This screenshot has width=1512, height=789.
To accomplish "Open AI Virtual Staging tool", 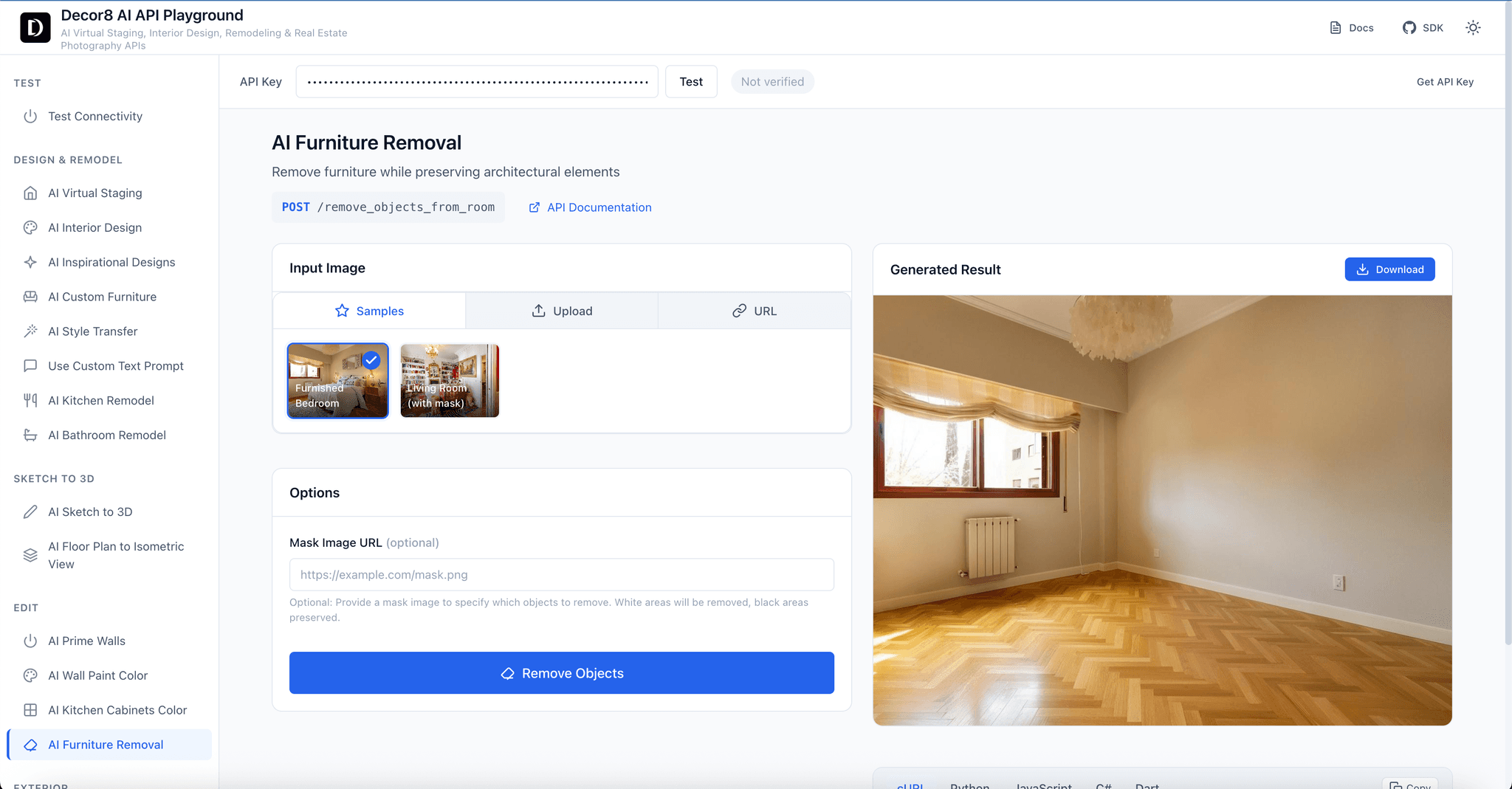I will [x=94, y=193].
